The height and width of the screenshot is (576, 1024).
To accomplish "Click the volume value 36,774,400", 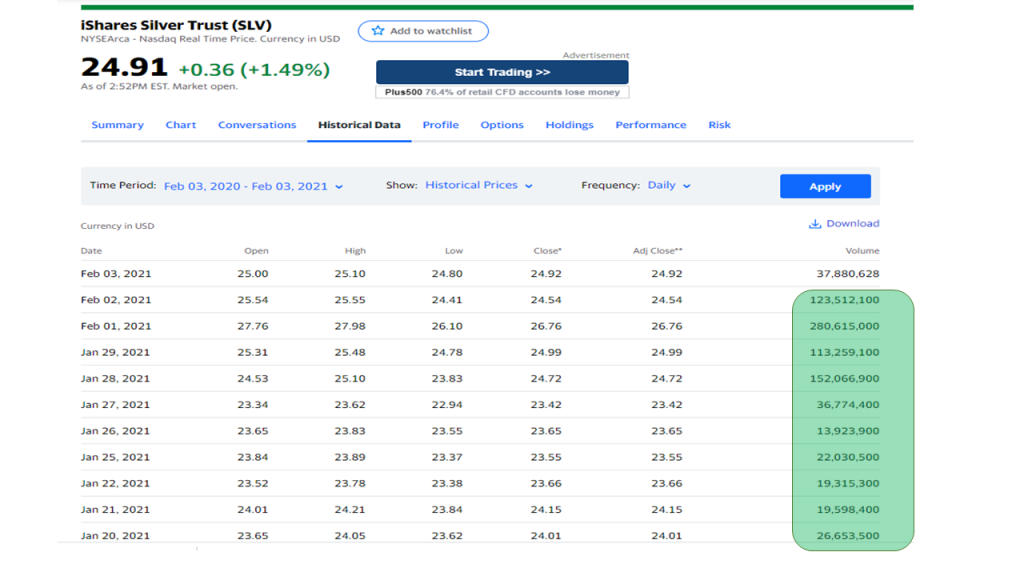I will click(x=848, y=404).
